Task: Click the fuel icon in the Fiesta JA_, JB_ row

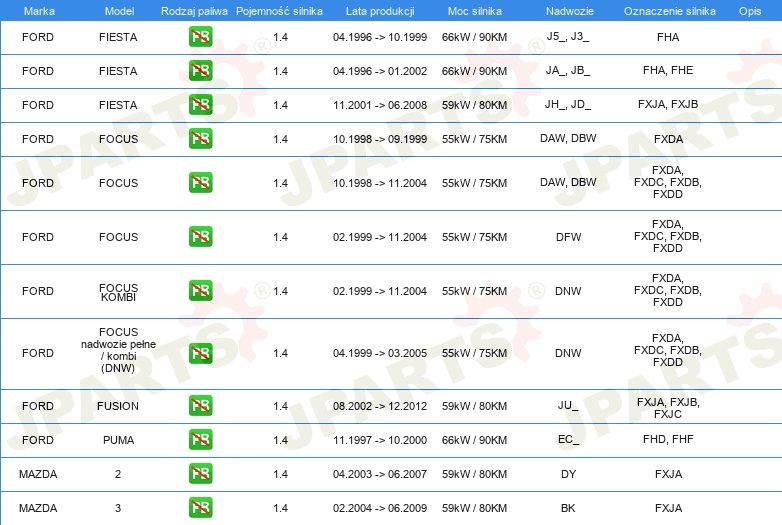Action: 200,71
